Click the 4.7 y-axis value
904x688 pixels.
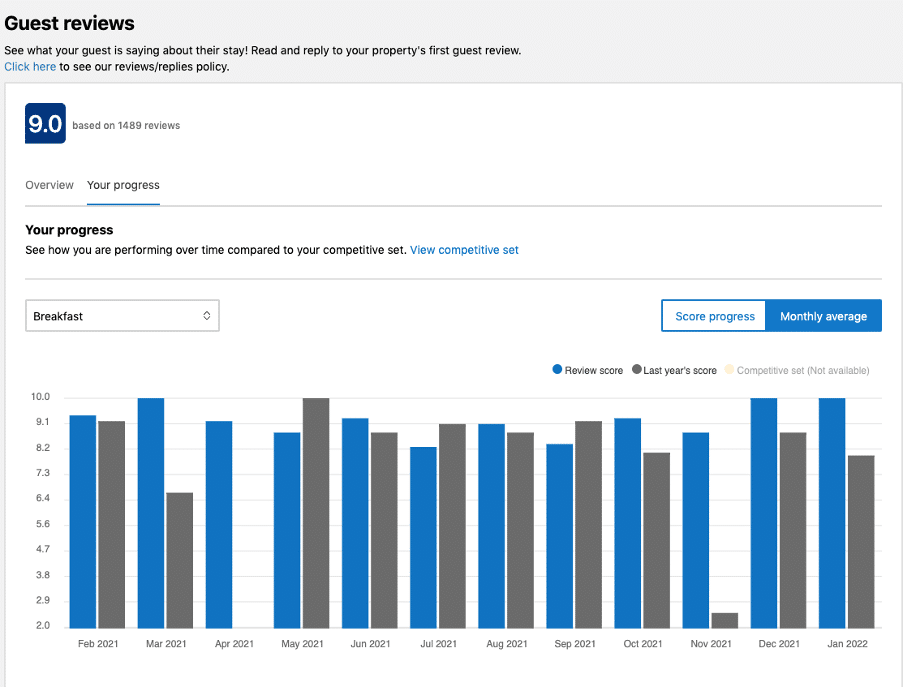pos(43,549)
